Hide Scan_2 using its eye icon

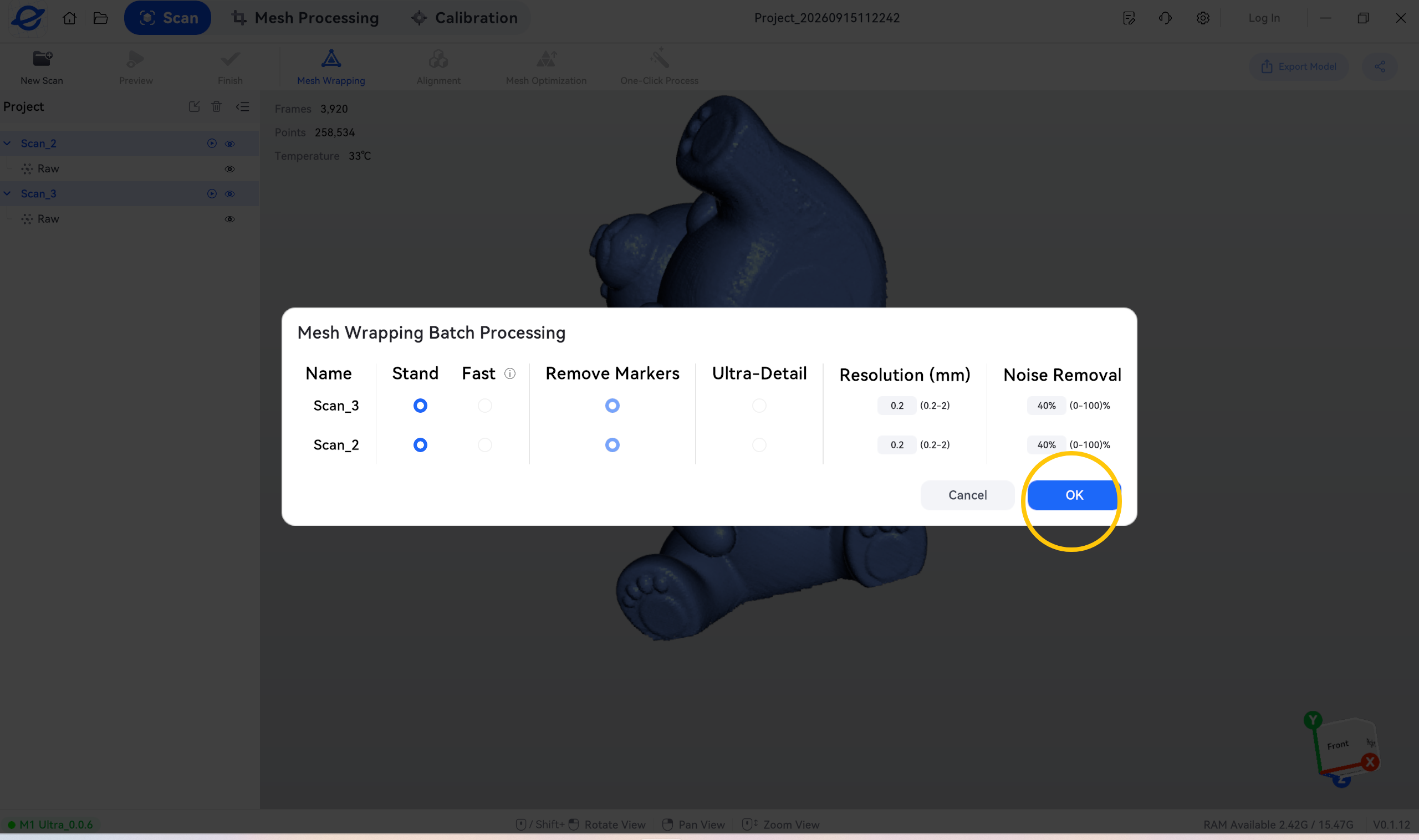coord(229,144)
